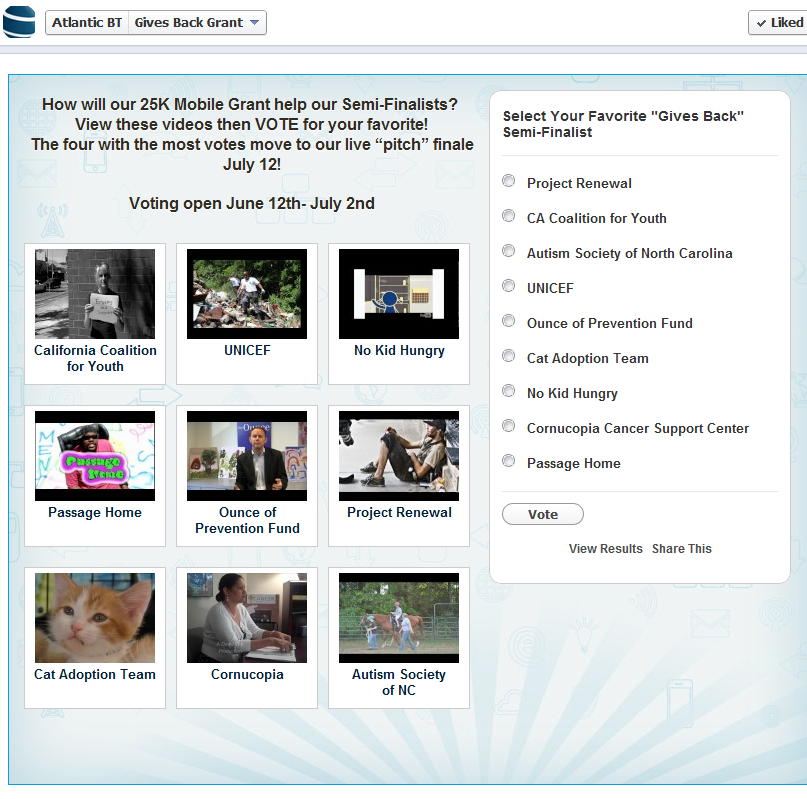This screenshot has height=799, width=807.
Task: Click the California Coalition for Youth caption
Action: pyautogui.click(x=95, y=358)
